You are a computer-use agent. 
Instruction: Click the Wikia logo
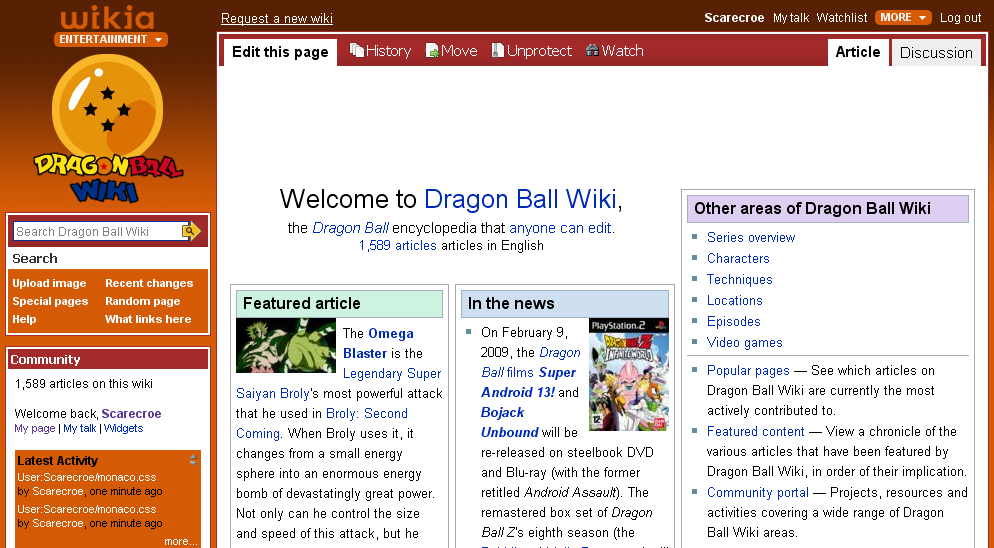click(x=108, y=19)
